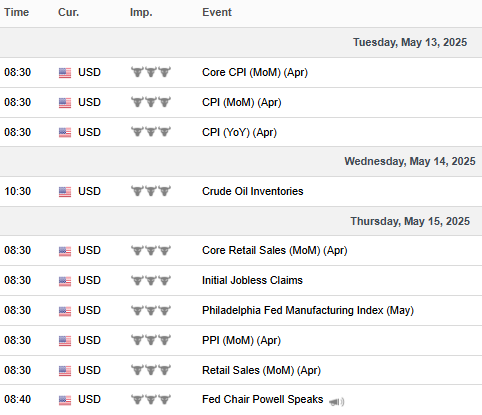This screenshot has width=482, height=415.
Task: Click the US flag in Philadelphia Fed Manufacturing row
Action: (x=65, y=311)
